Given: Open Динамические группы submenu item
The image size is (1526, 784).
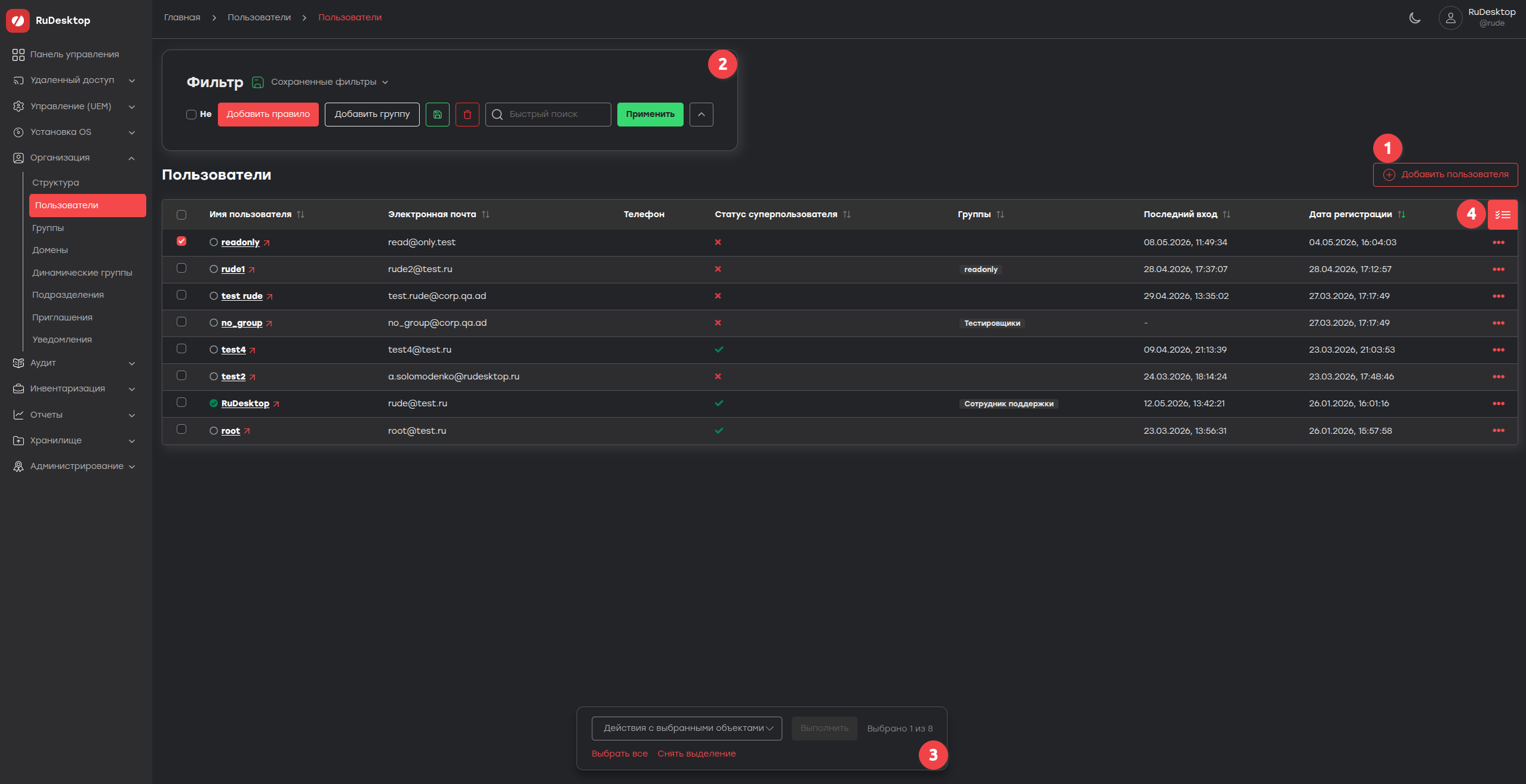Looking at the screenshot, I should click(x=82, y=273).
